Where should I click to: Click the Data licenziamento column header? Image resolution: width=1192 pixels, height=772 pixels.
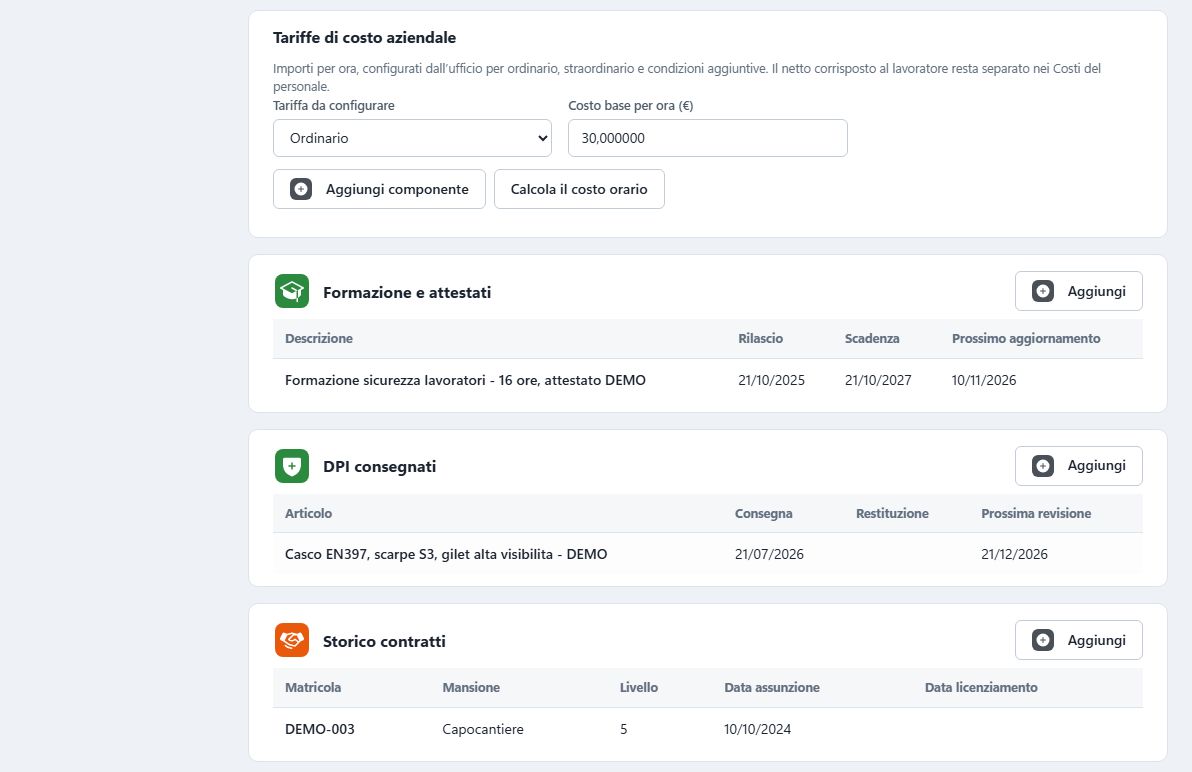click(981, 687)
